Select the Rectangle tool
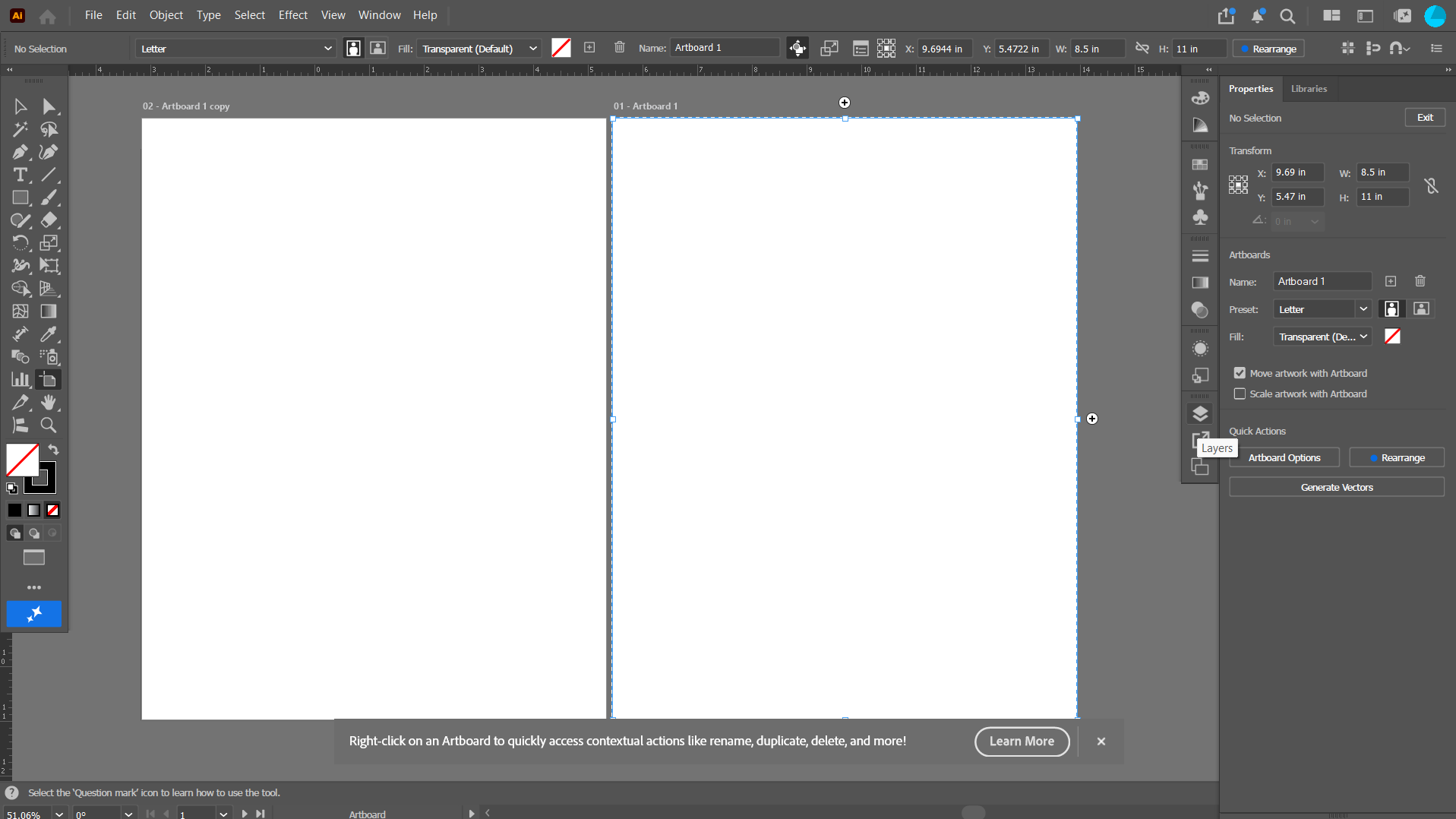The height and width of the screenshot is (819, 1456). pyautogui.click(x=21, y=198)
